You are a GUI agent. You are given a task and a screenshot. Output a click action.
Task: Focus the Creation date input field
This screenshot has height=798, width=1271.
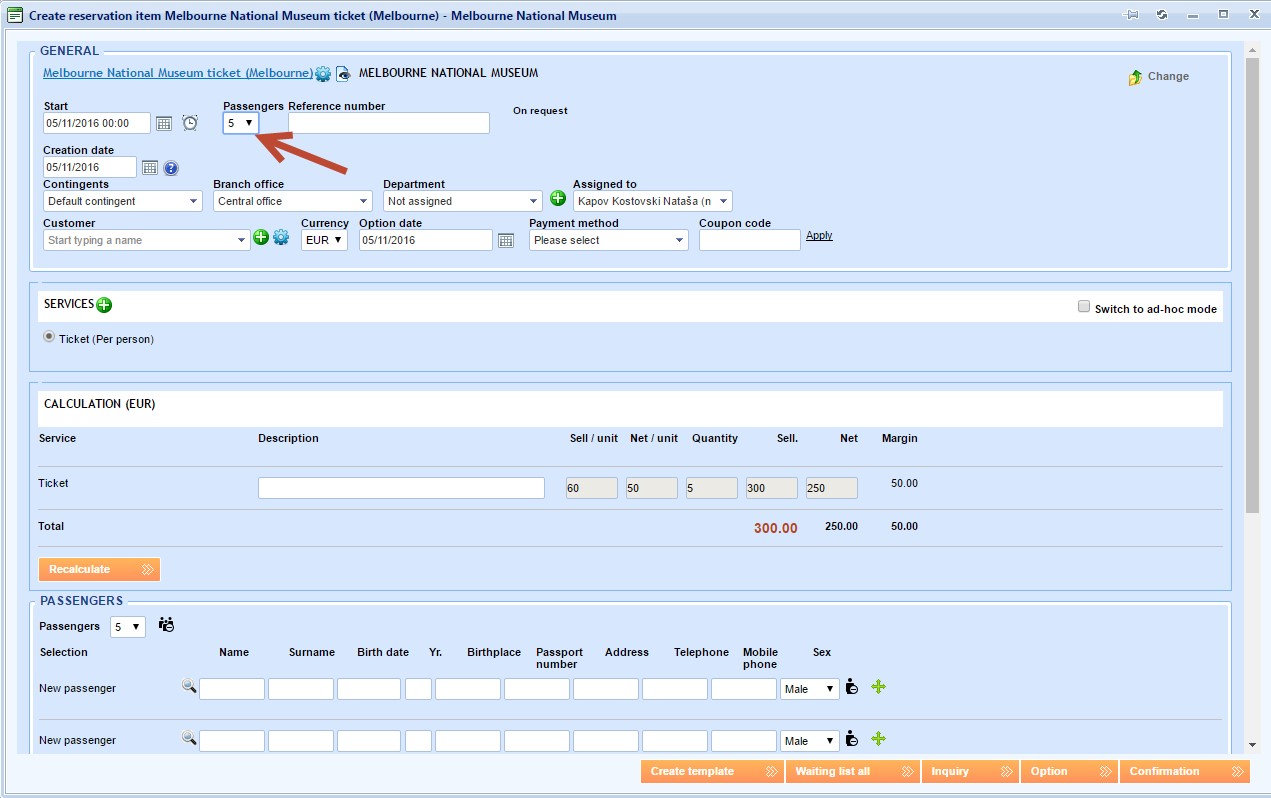tap(90, 167)
